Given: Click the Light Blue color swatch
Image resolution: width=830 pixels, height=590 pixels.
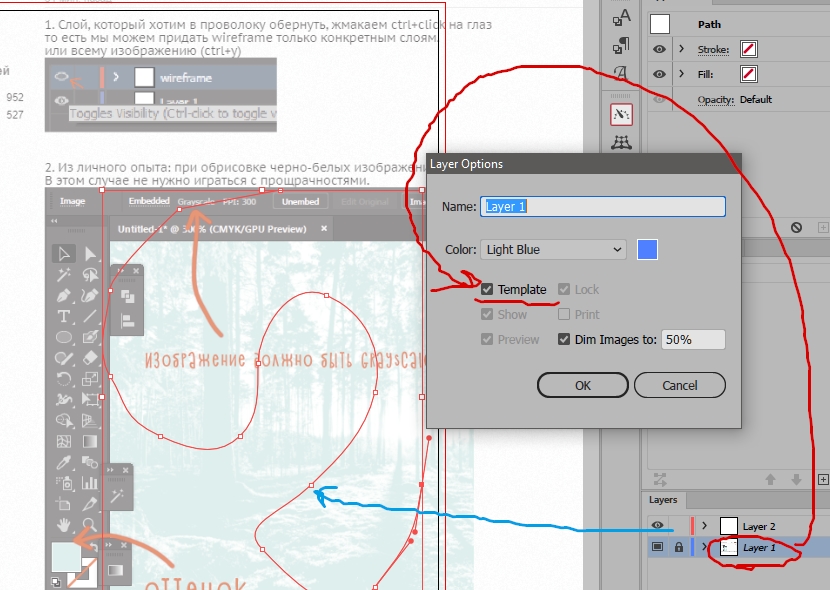Looking at the screenshot, I should pyautogui.click(x=648, y=248).
